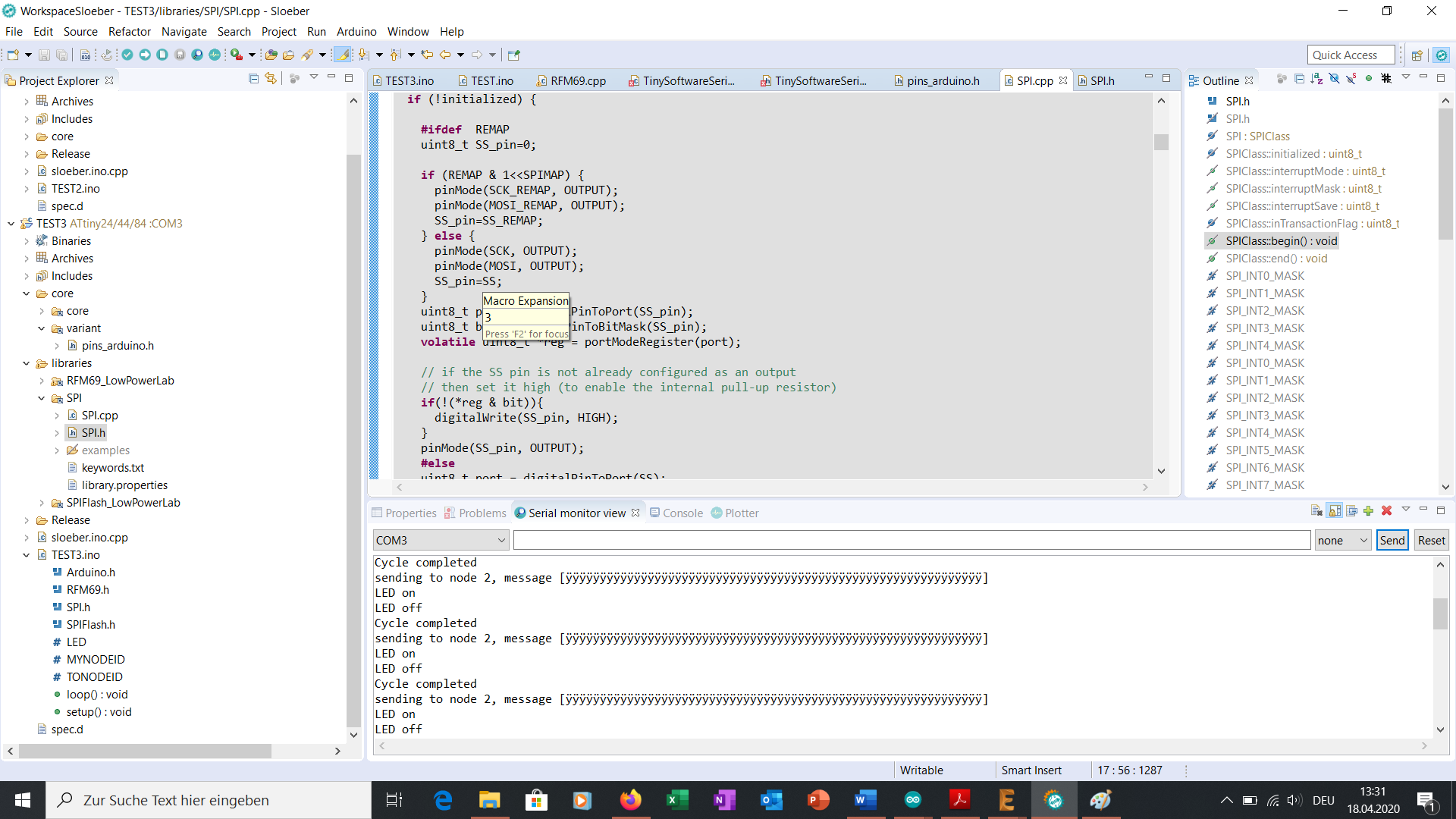This screenshot has height=819, width=1456.
Task: Click the Verify (checkmark) toolbar icon
Action: click(127, 55)
